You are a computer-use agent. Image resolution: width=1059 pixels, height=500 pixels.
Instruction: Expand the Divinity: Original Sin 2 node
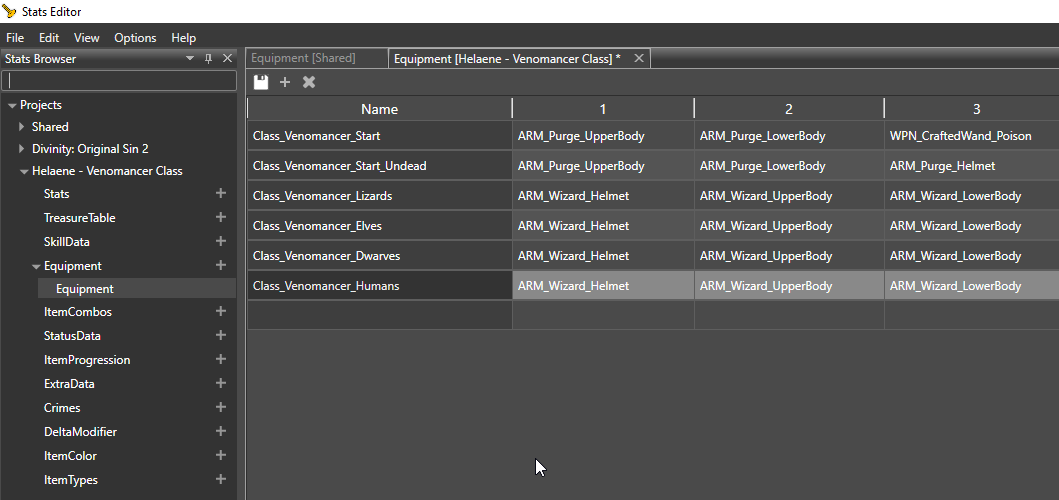coord(22,149)
